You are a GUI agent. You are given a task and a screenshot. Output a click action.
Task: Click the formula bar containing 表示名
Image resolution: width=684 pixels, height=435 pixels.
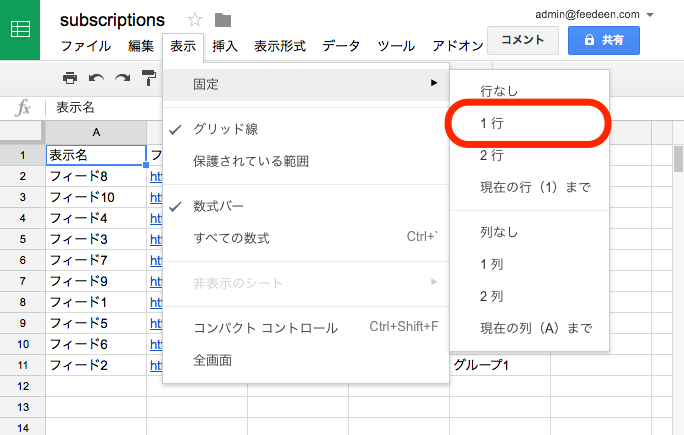tap(105, 107)
